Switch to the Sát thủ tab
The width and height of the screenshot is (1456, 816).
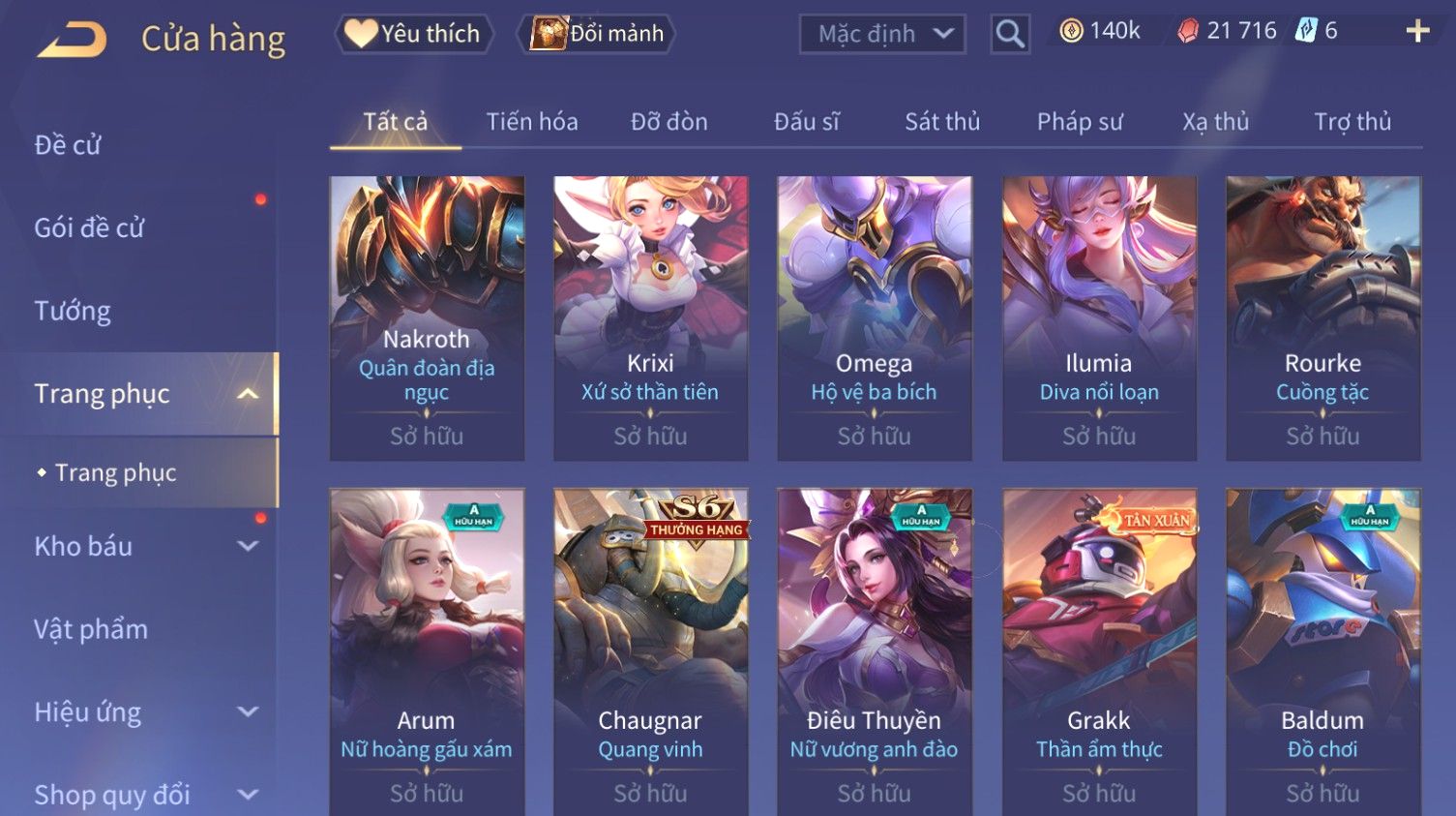pos(942,122)
